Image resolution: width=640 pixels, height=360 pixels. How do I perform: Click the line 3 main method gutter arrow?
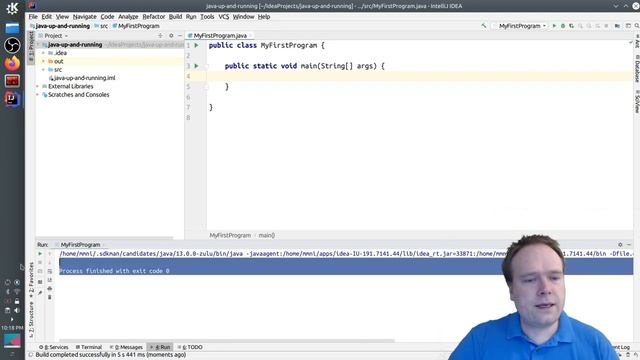pyautogui.click(x=196, y=66)
